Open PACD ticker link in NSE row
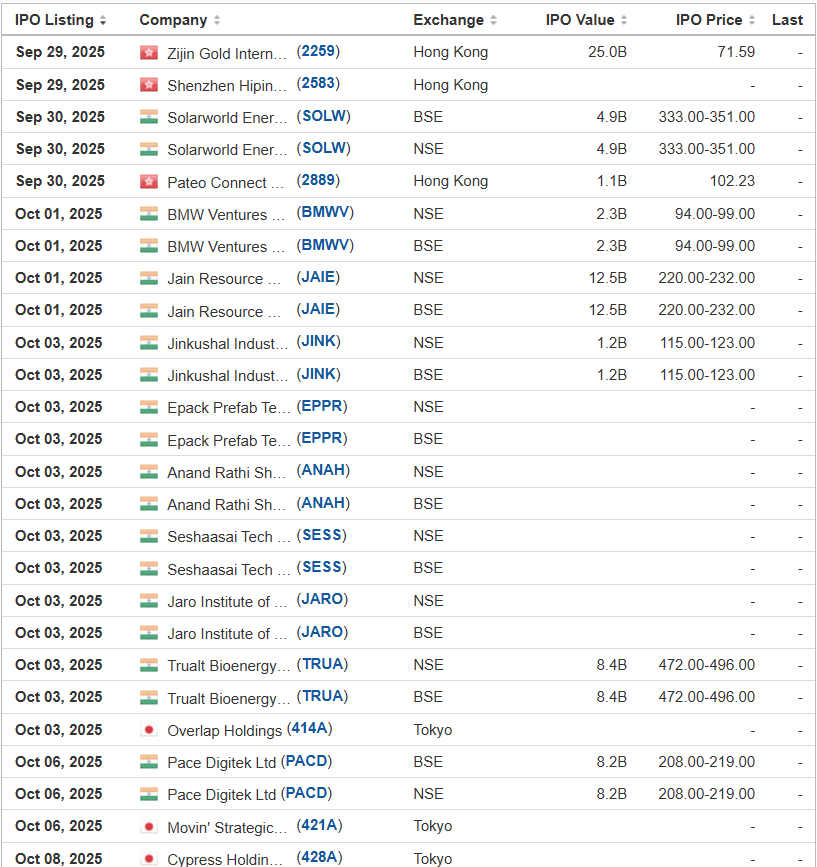The width and height of the screenshot is (817, 867). point(306,793)
